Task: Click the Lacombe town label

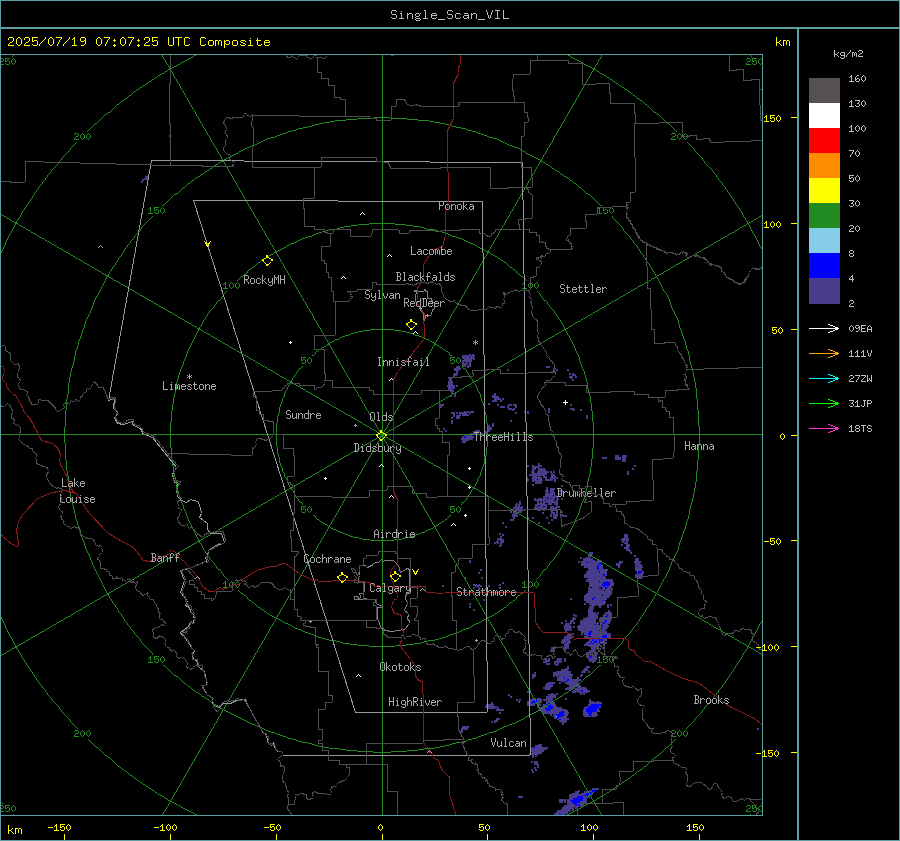Action: 431,251
